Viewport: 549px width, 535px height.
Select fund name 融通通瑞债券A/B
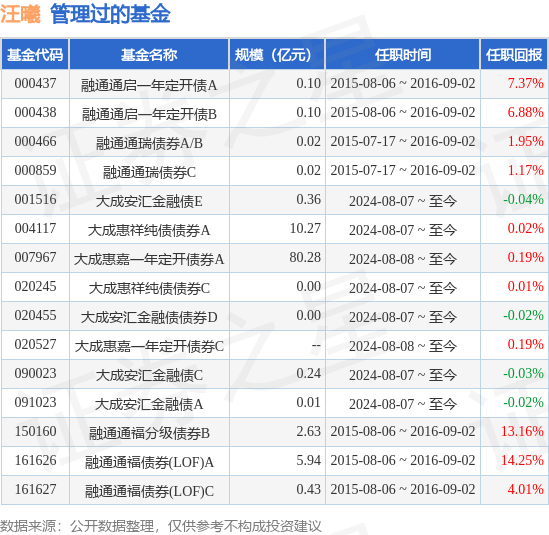149,143
